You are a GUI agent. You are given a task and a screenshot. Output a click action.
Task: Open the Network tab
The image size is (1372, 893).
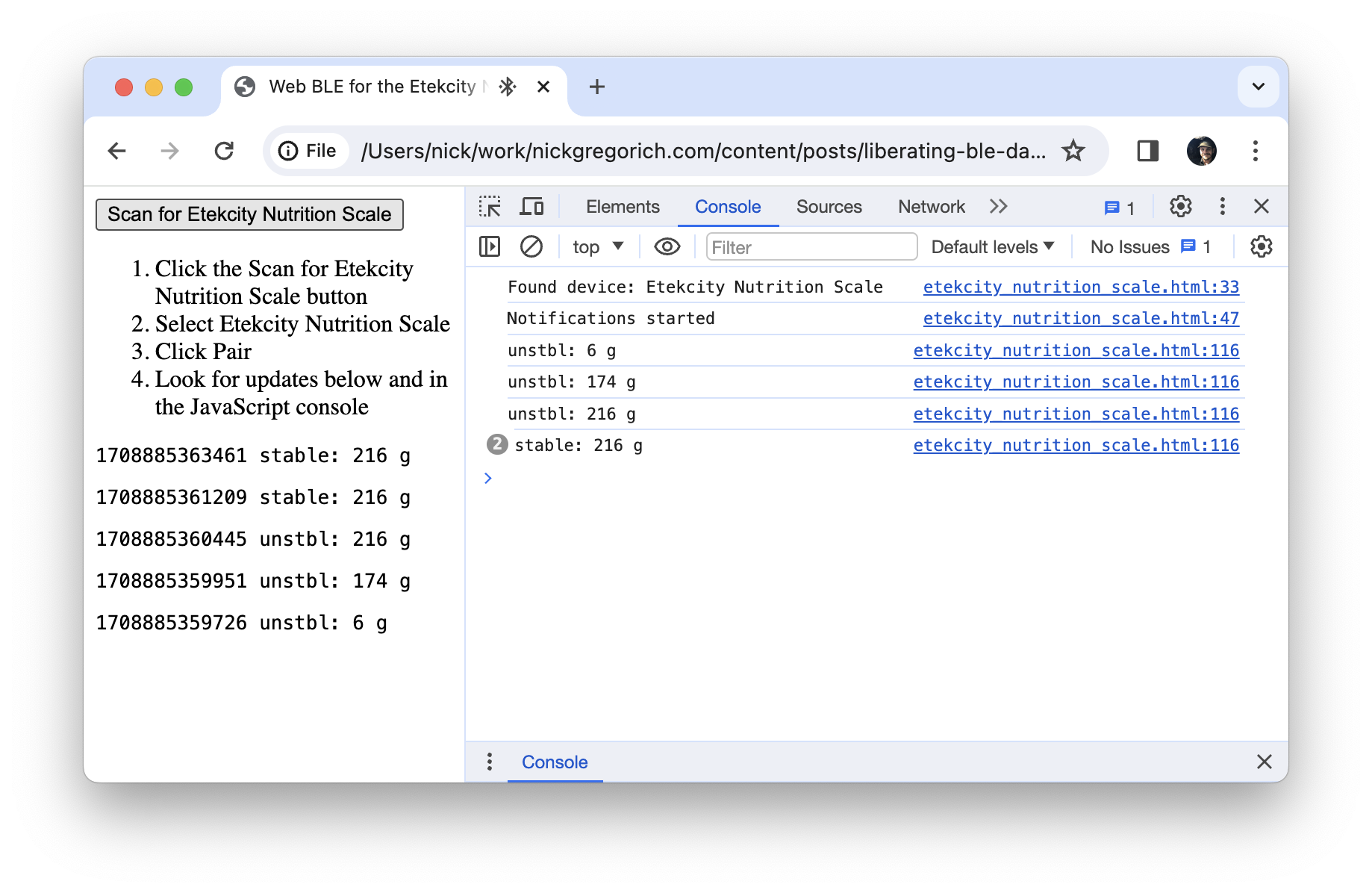click(931, 207)
